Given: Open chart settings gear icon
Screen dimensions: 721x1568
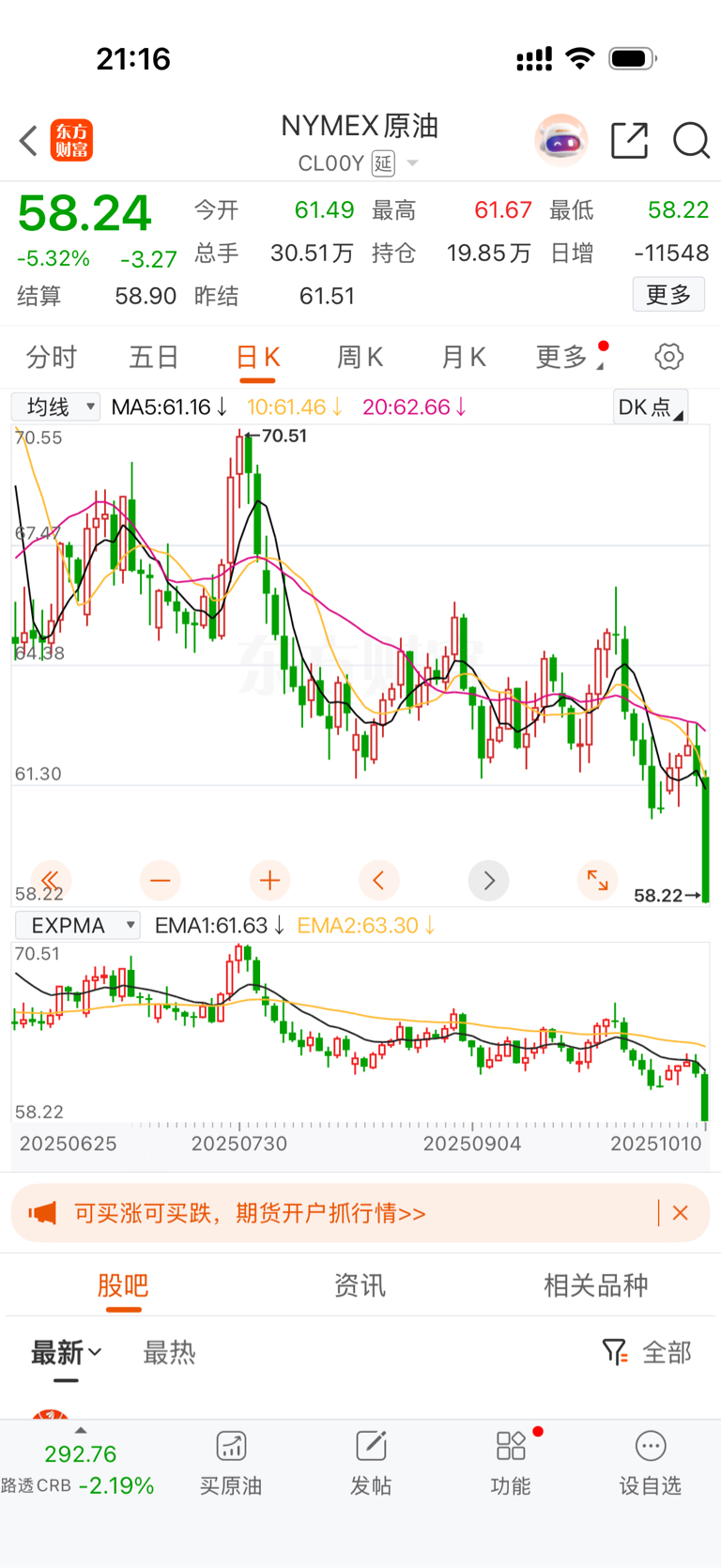Looking at the screenshot, I should tap(668, 357).
